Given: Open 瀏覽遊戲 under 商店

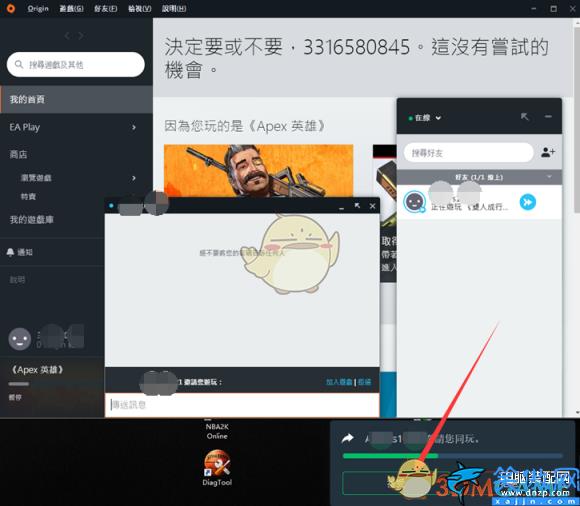Looking at the screenshot, I should click(x=36, y=178).
